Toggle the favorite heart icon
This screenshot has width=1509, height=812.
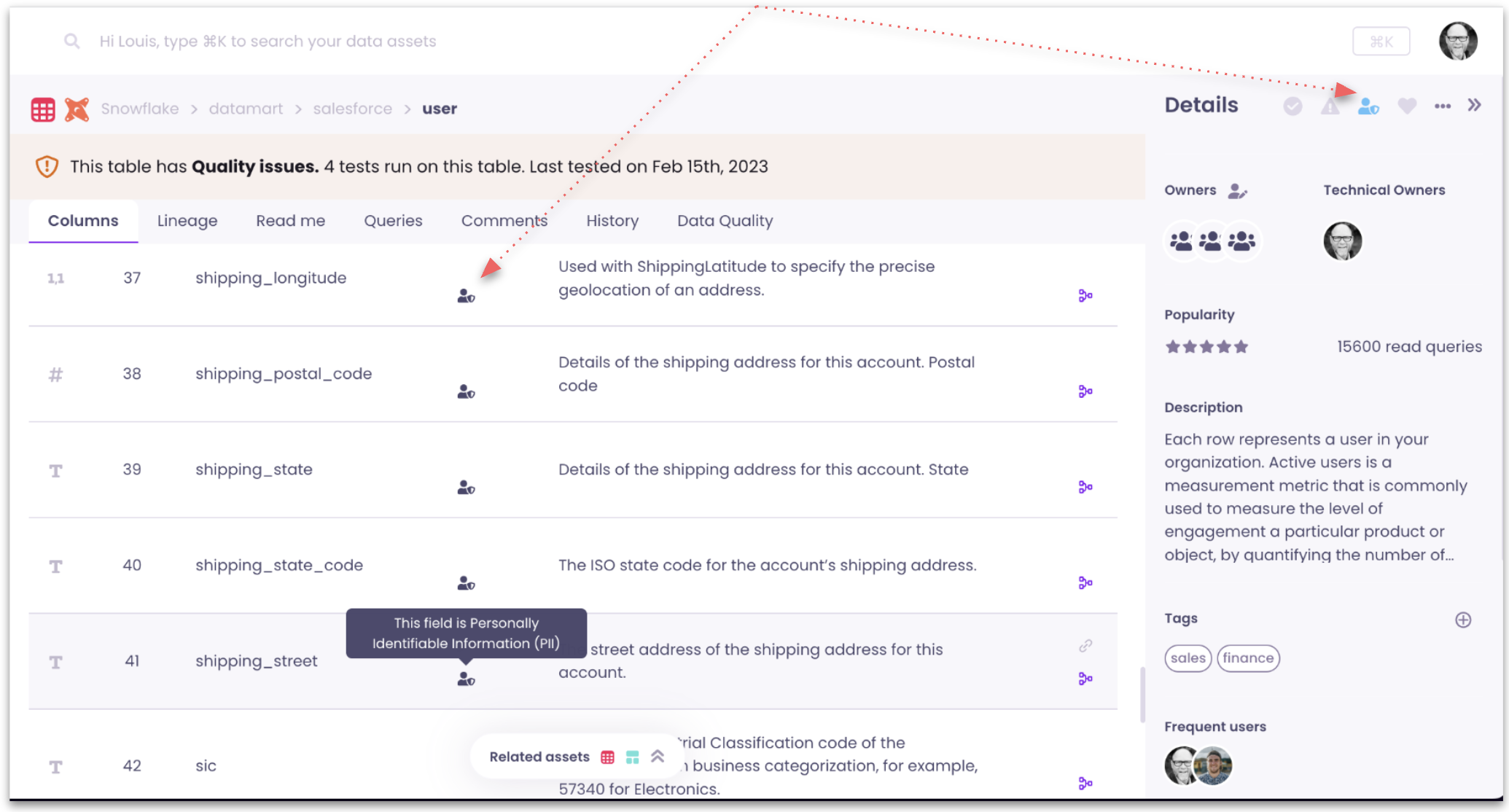point(1406,106)
